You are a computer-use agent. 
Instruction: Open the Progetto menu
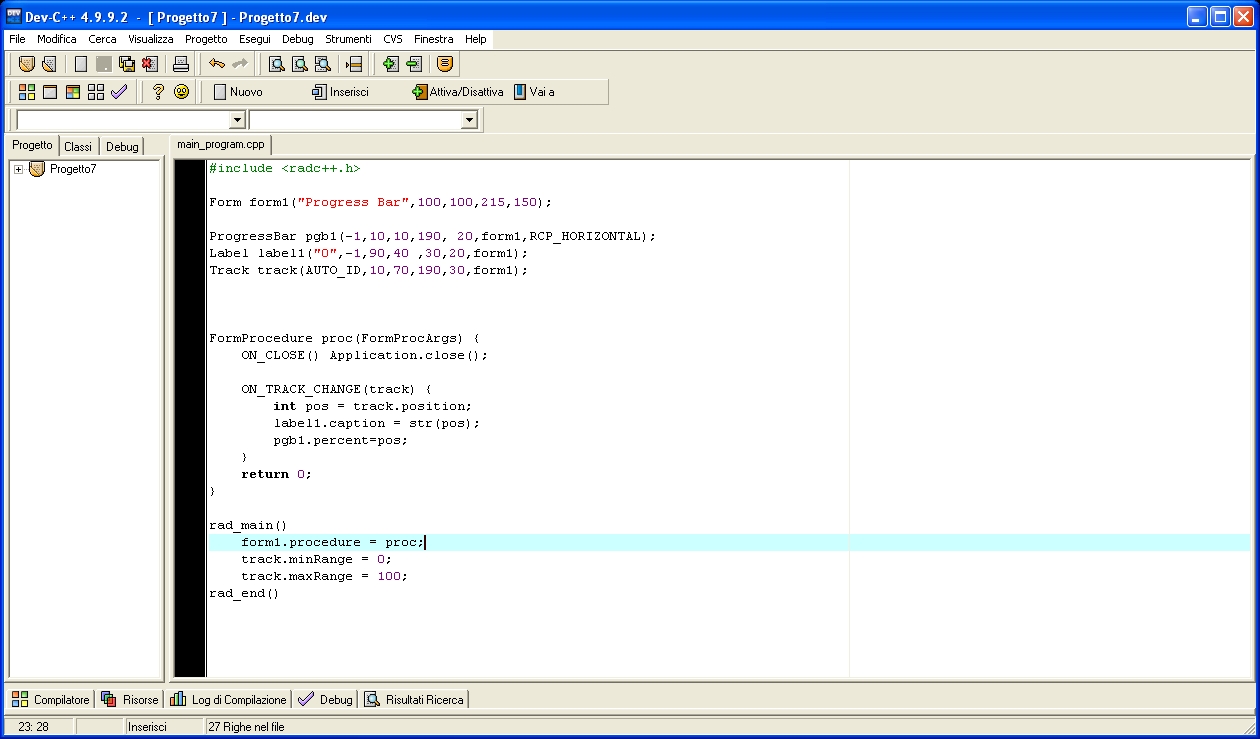click(x=206, y=39)
